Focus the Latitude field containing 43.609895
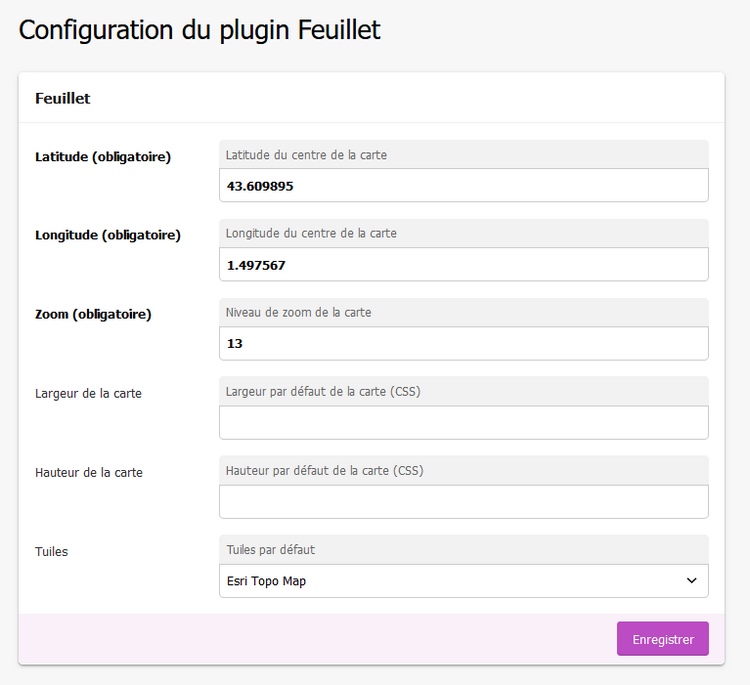The height and width of the screenshot is (685, 750). click(x=463, y=186)
